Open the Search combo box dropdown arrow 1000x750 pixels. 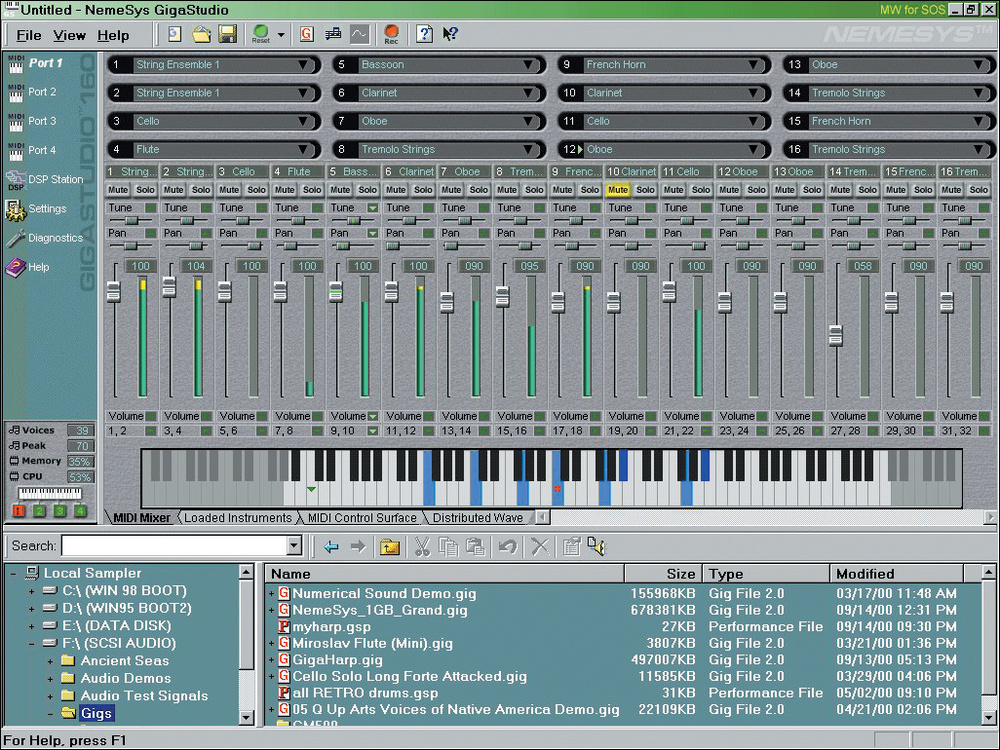(x=294, y=546)
